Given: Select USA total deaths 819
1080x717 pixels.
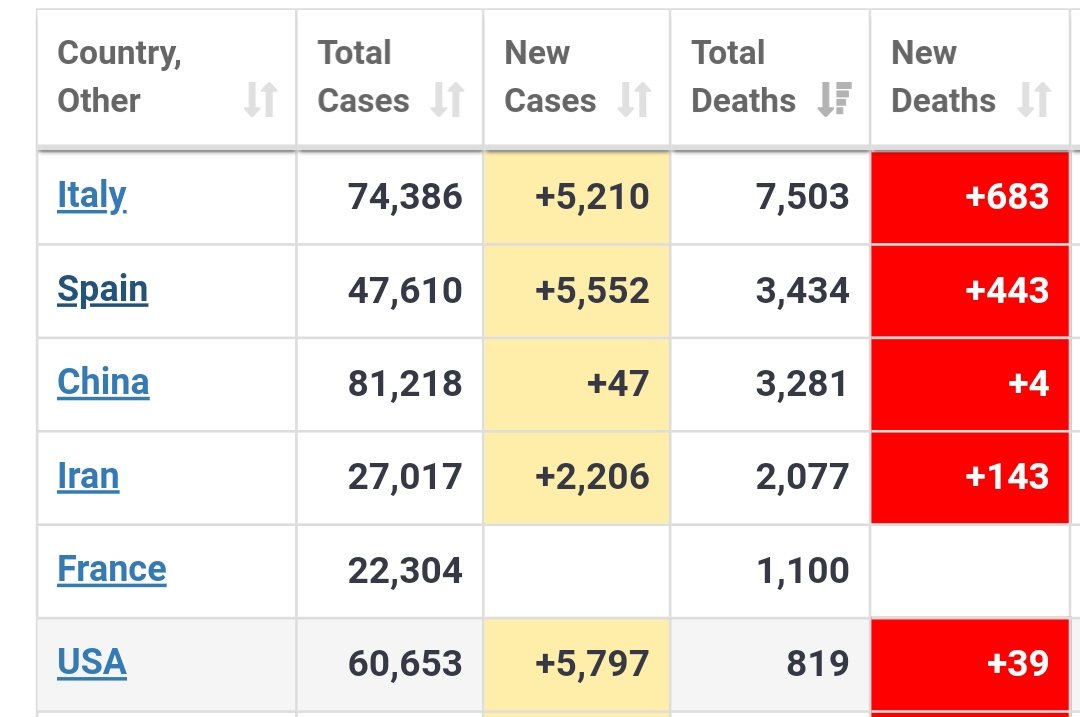Looking at the screenshot, I should 818,664.
